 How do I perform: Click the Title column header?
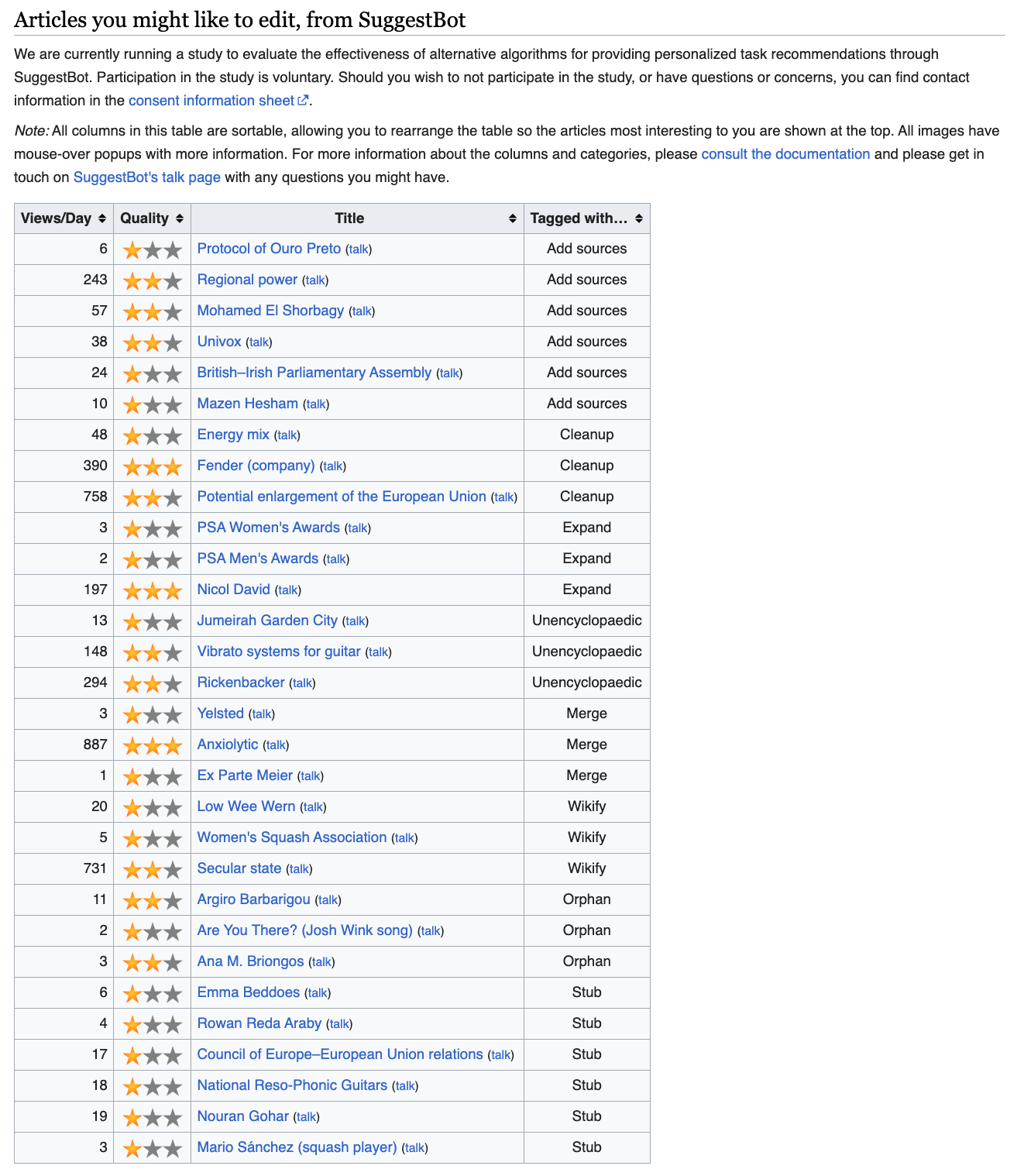coord(357,218)
